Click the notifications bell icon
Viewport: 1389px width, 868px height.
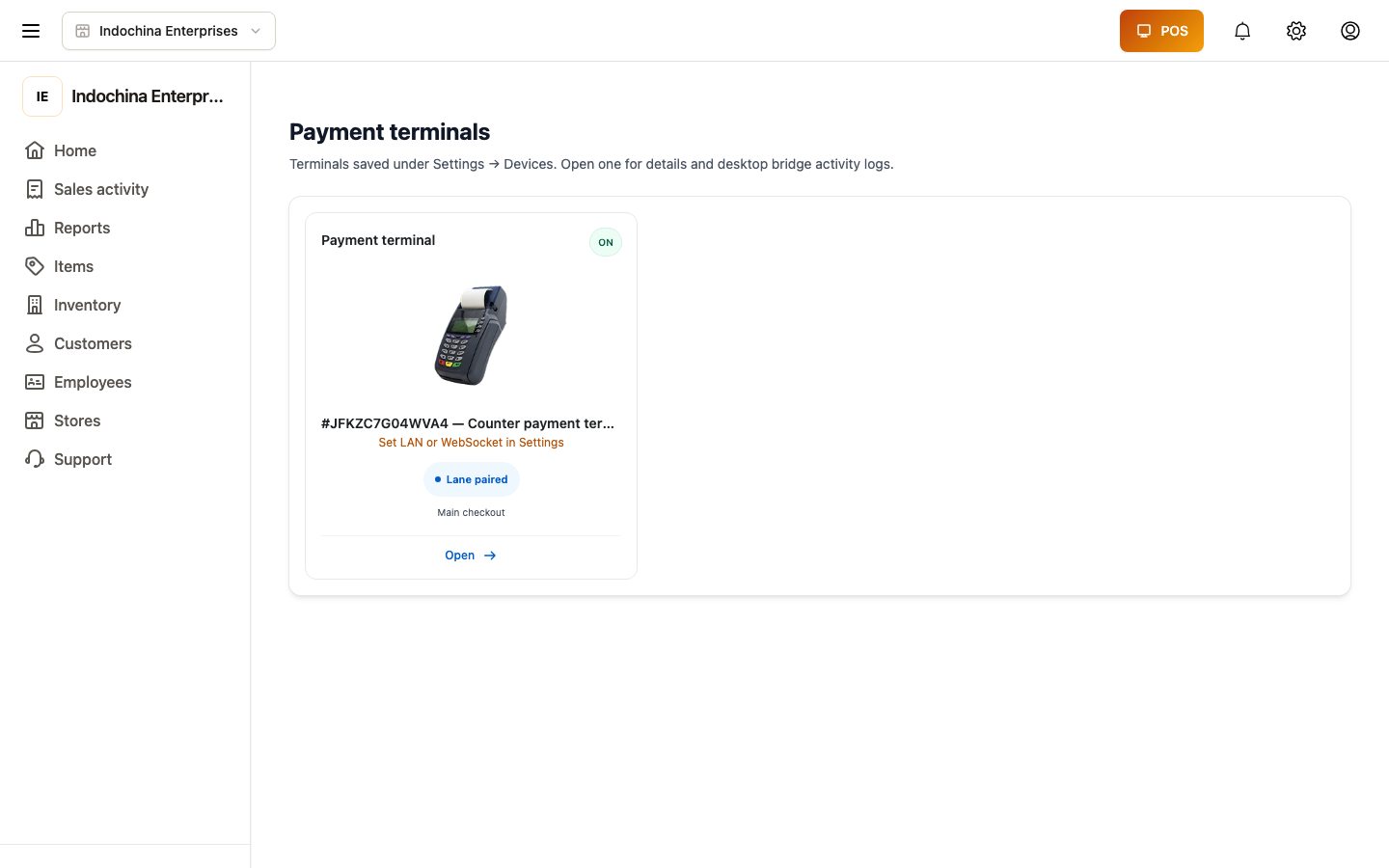(x=1242, y=31)
